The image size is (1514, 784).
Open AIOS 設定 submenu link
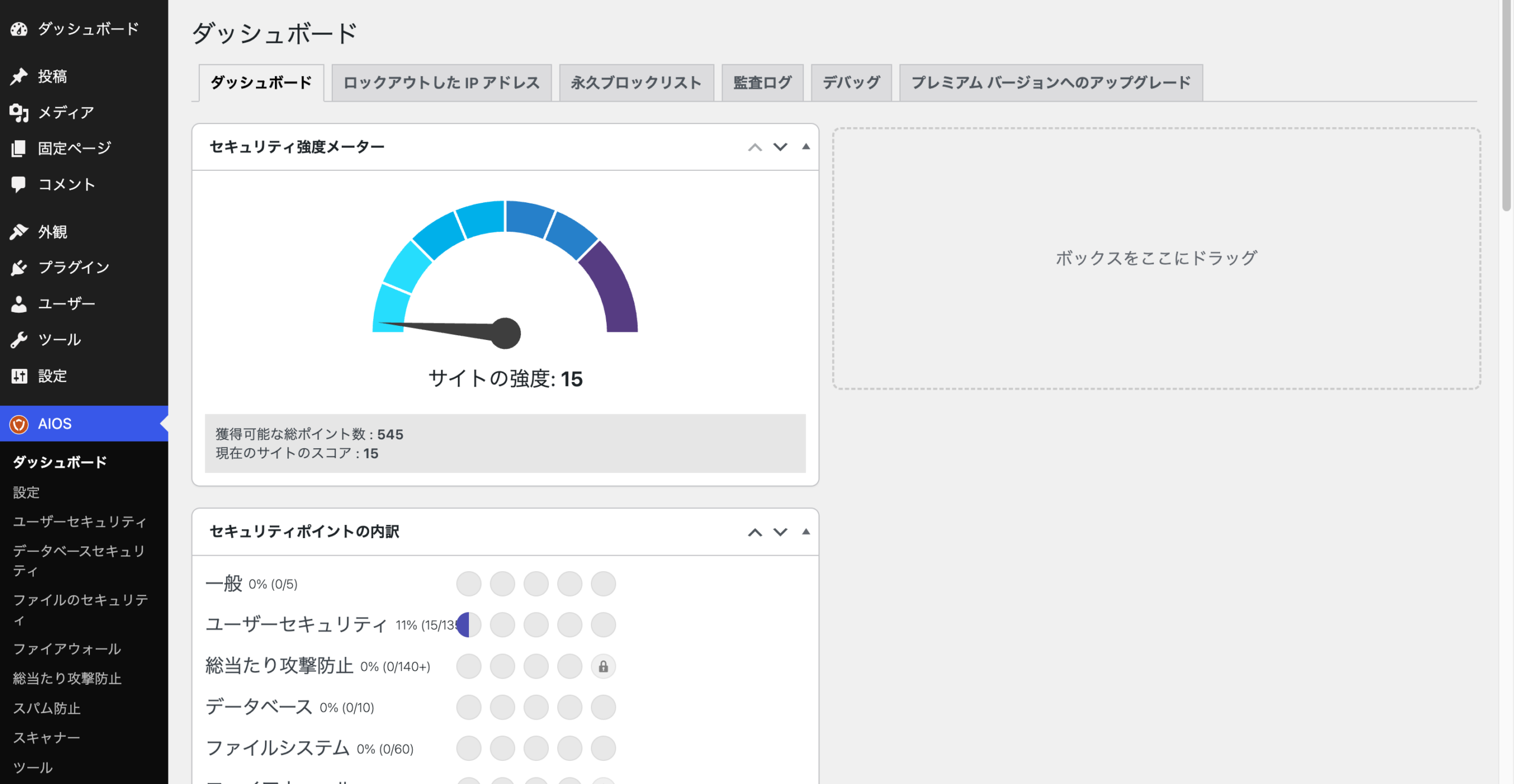pyautogui.click(x=26, y=492)
